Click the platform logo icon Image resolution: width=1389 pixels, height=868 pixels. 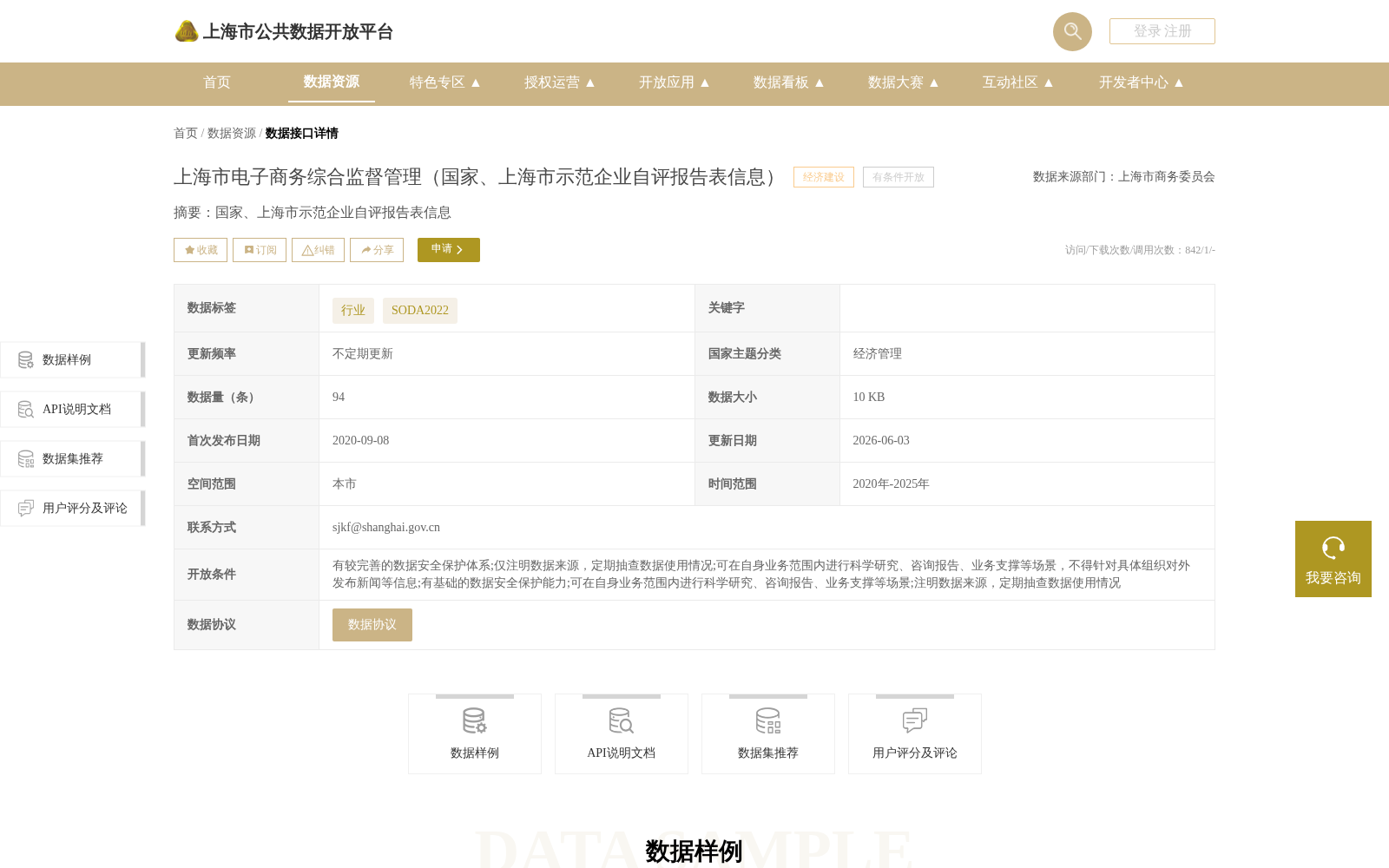[x=187, y=31]
